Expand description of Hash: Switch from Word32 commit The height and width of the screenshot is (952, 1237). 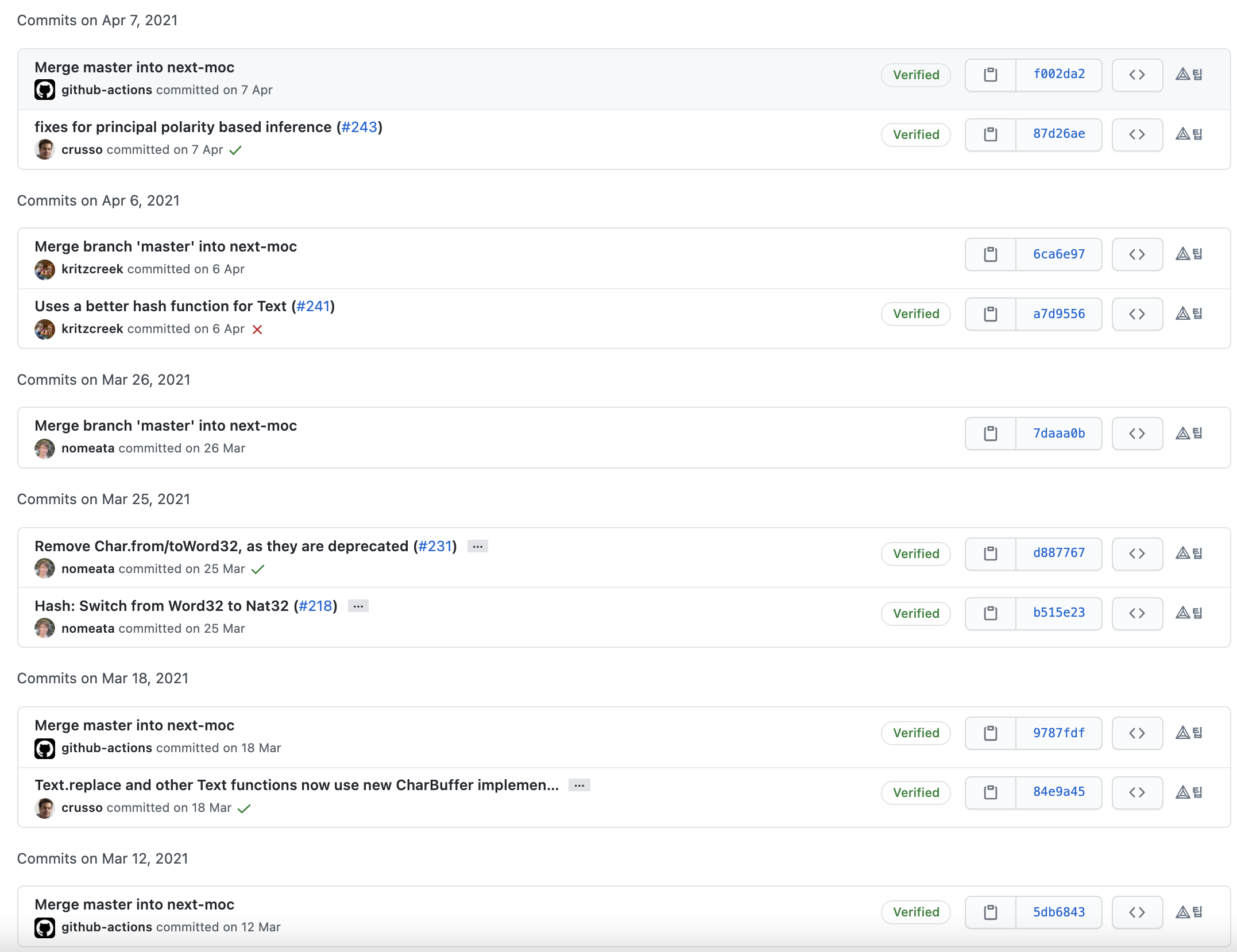(x=358, y=606)
